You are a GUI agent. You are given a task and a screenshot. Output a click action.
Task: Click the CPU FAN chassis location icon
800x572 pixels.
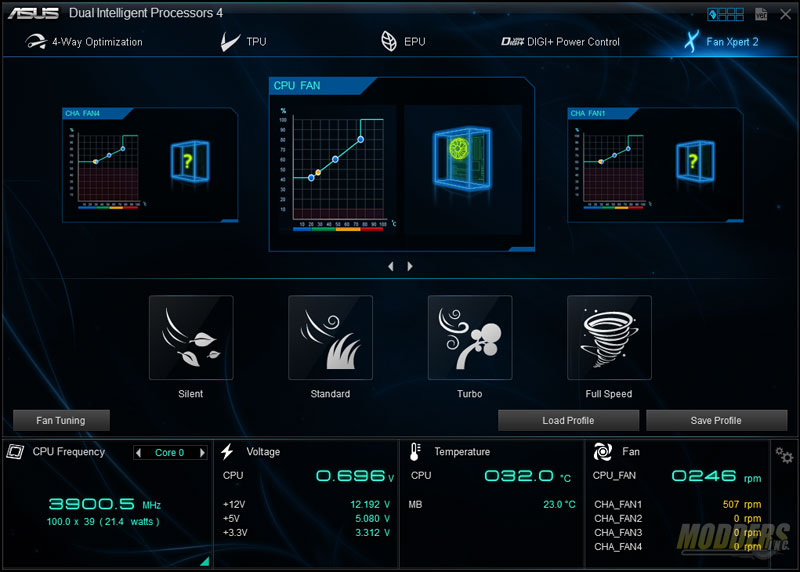click(462, 158)
